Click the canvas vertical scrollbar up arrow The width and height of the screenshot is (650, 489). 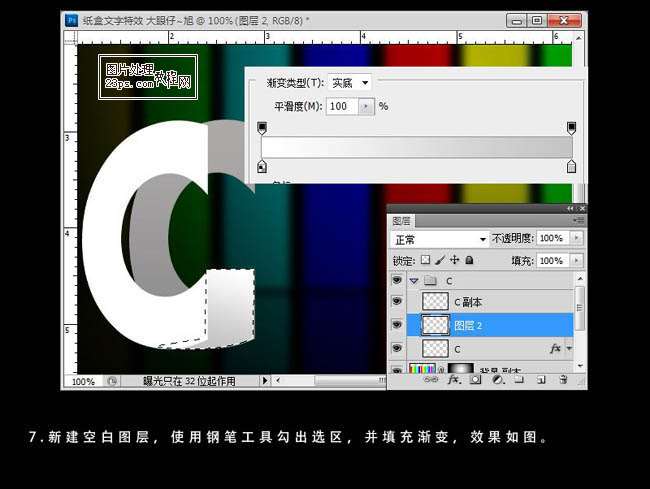point(579,37)
